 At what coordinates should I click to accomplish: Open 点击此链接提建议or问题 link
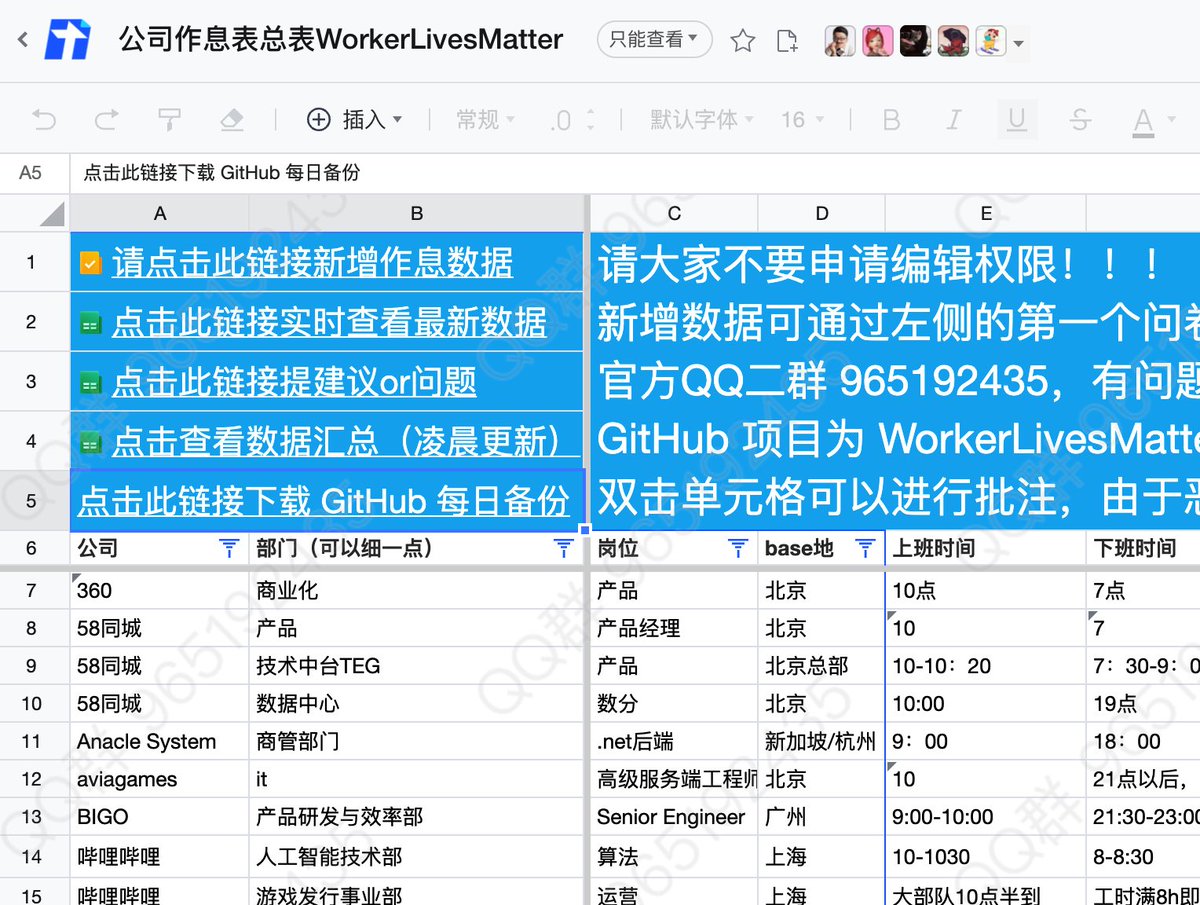[x=294, y=382]
